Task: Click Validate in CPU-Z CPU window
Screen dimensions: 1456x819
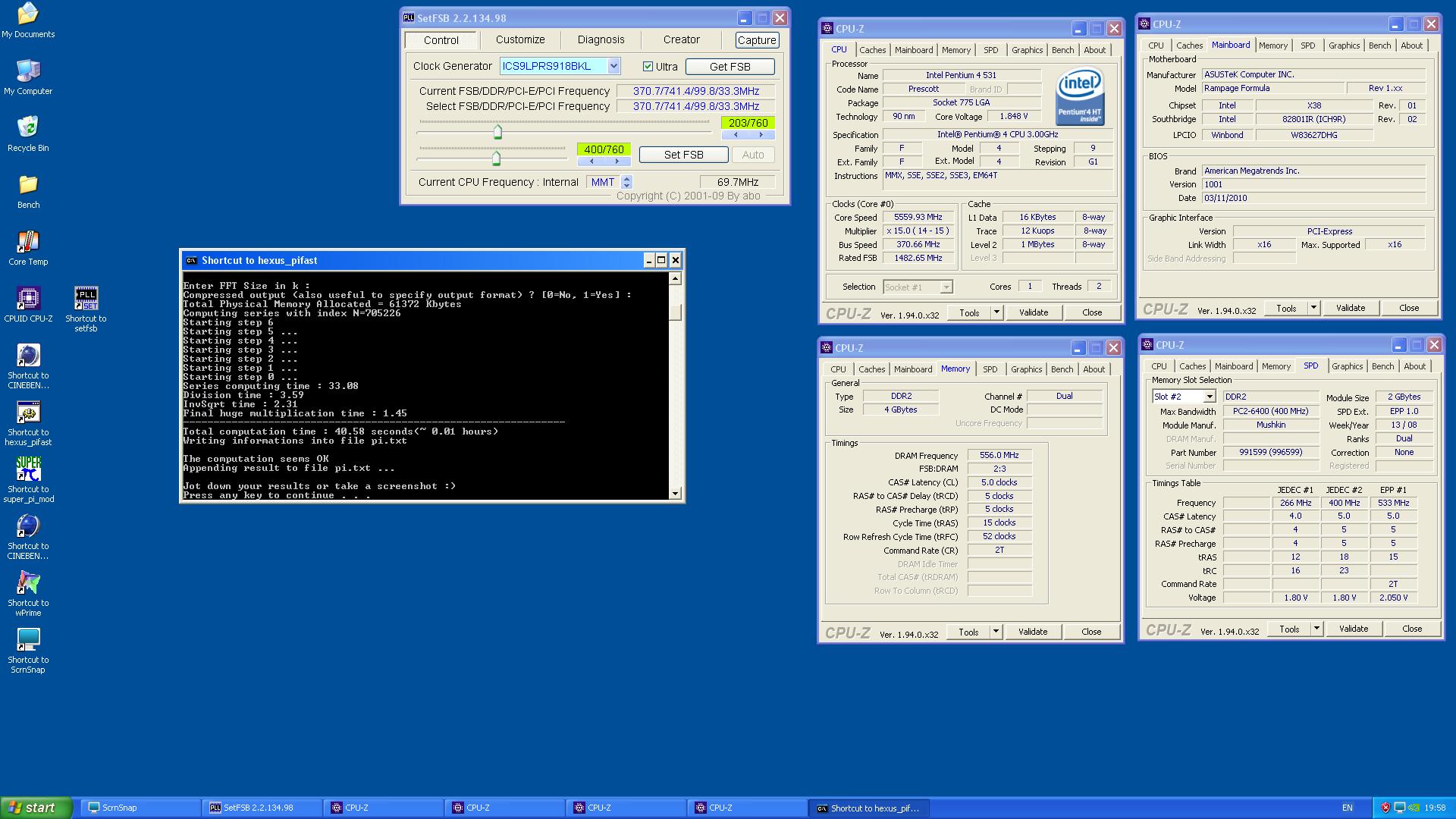Action: (1033, 312)
